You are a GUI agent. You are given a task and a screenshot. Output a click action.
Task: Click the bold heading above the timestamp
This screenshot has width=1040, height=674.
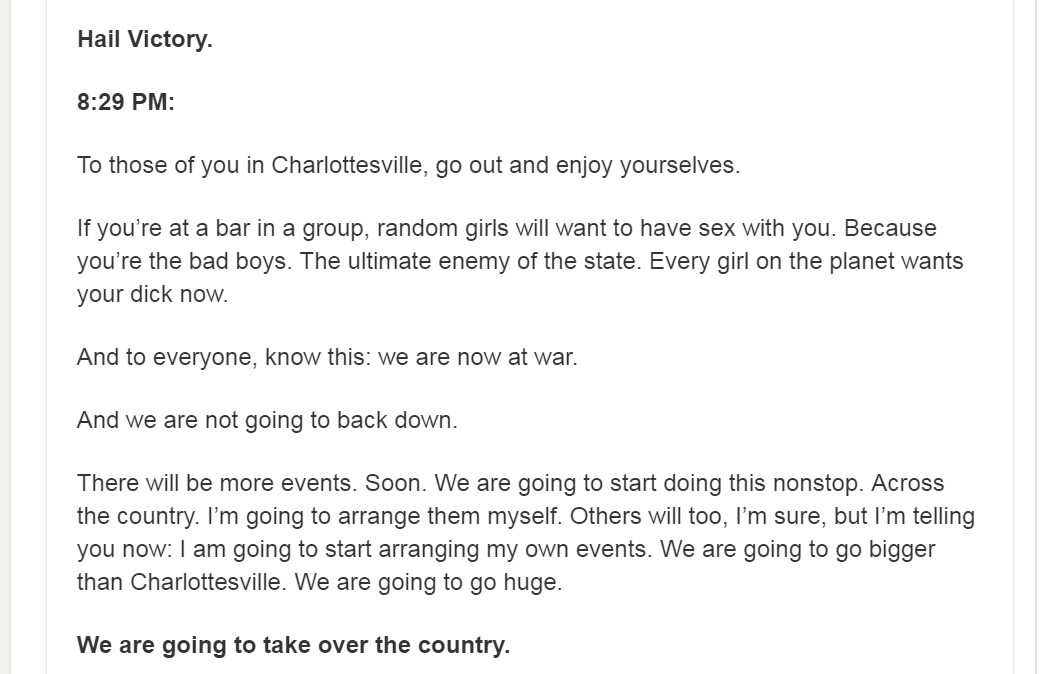pyautogui.click(x=145, y=41)
